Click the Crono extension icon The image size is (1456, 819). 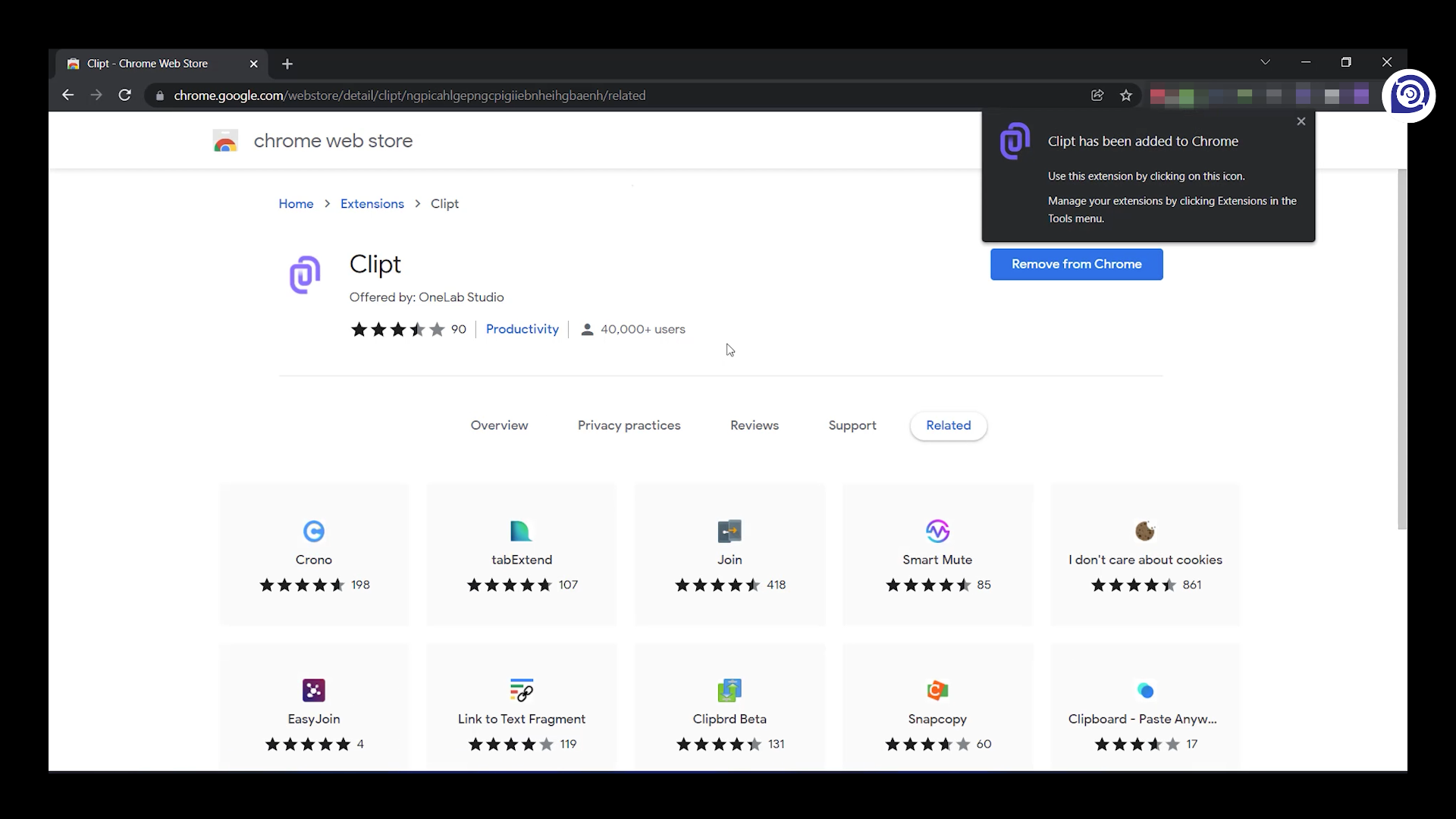click(313, 531)
